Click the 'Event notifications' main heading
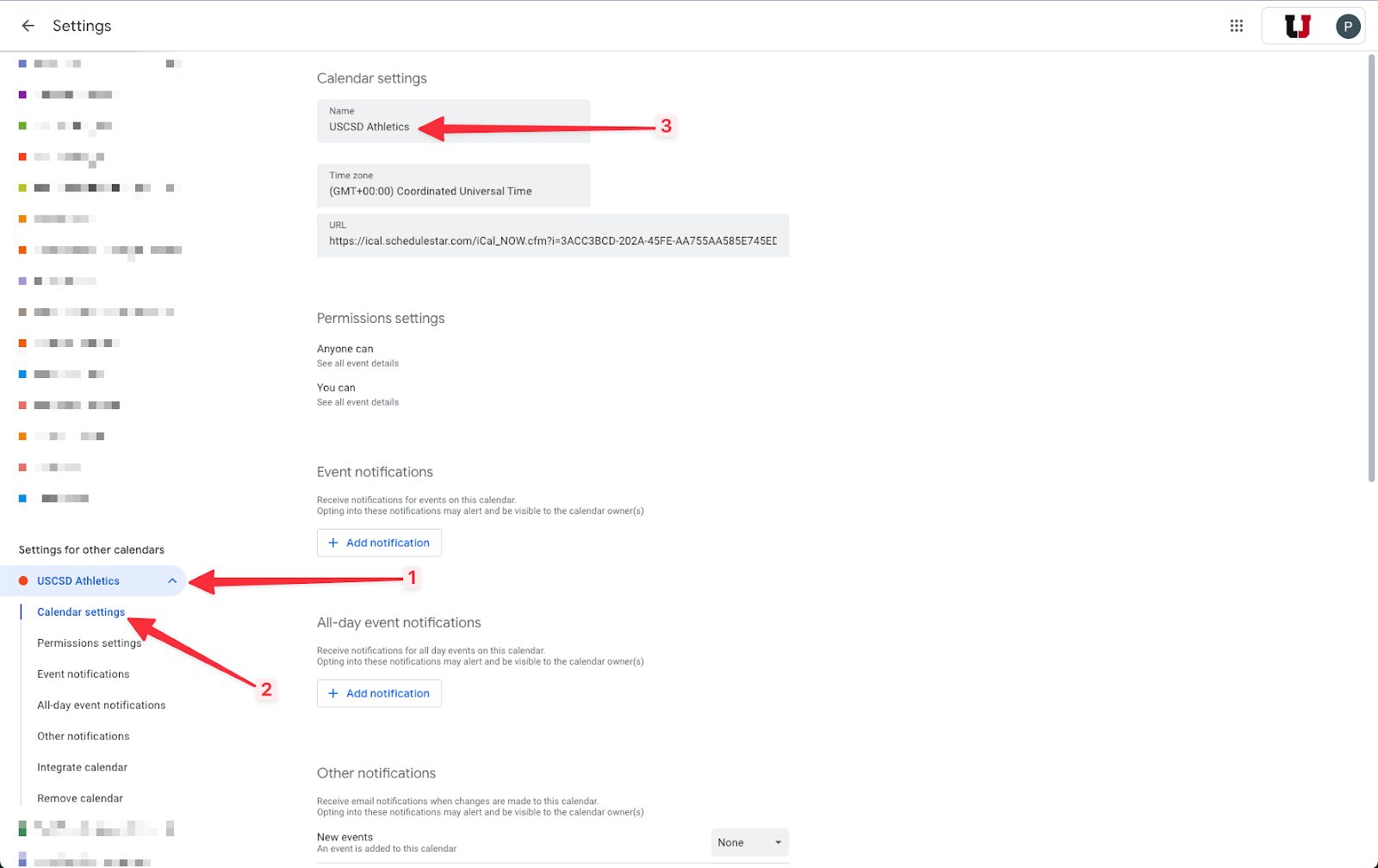This screenshot has width=1378, height=868. click(x=375, y=472)
